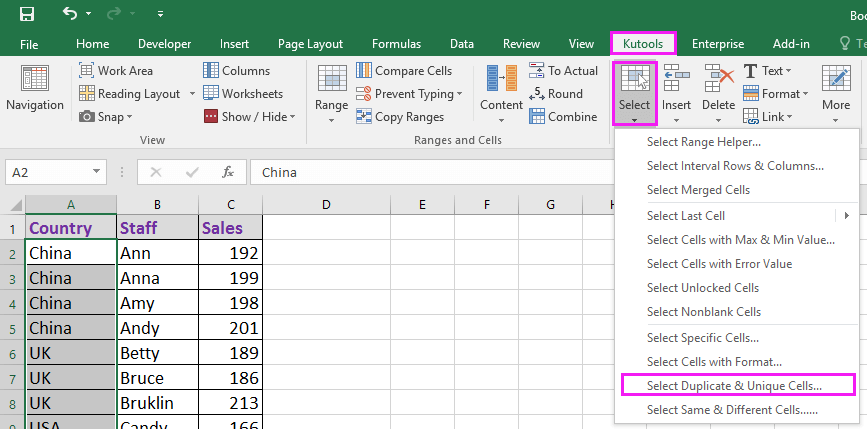Click the Undo arrow icon
Image resolution: width=867 pixels, height=429 pixels.
70,13
